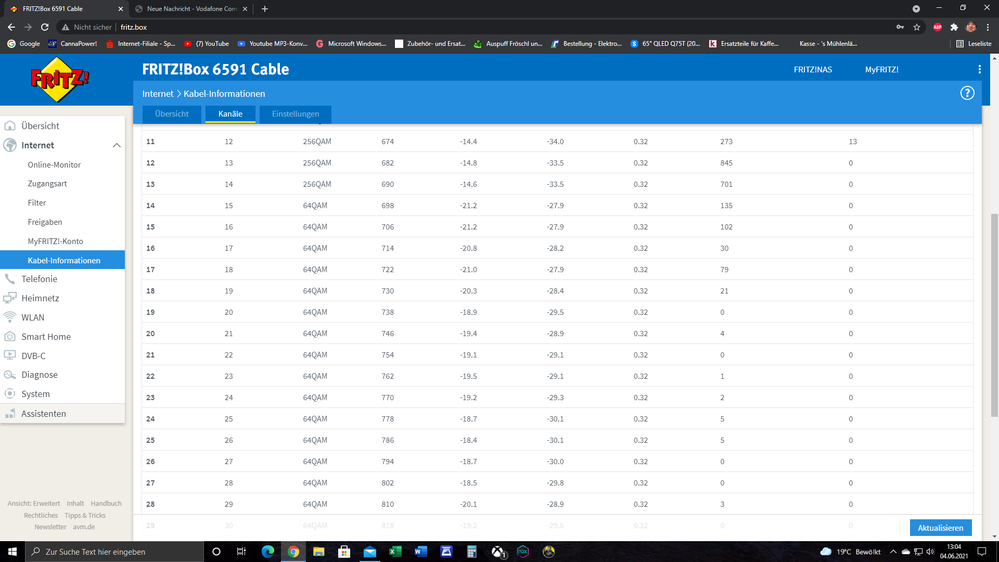Show hidden system tray icons arrow
The height and width of the screenshot is (562, 999).
pyautogui.click(x=893, y=551)
